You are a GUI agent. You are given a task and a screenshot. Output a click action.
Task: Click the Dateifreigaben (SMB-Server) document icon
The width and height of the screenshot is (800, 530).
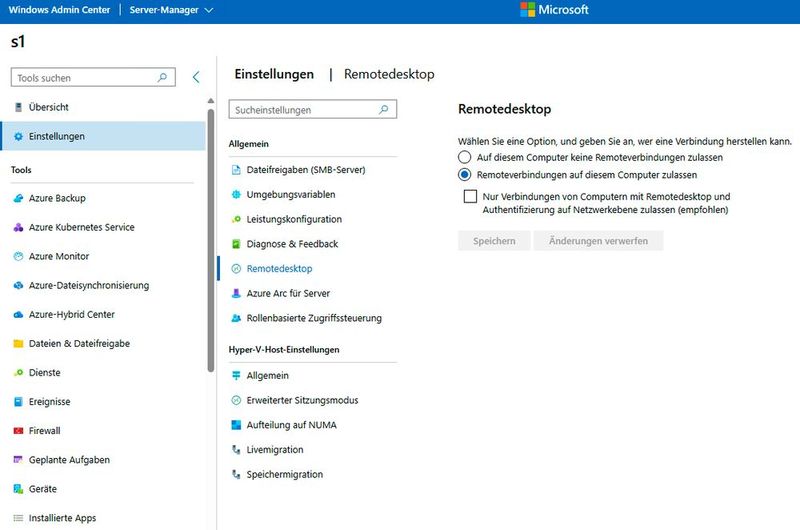(236, 170)
